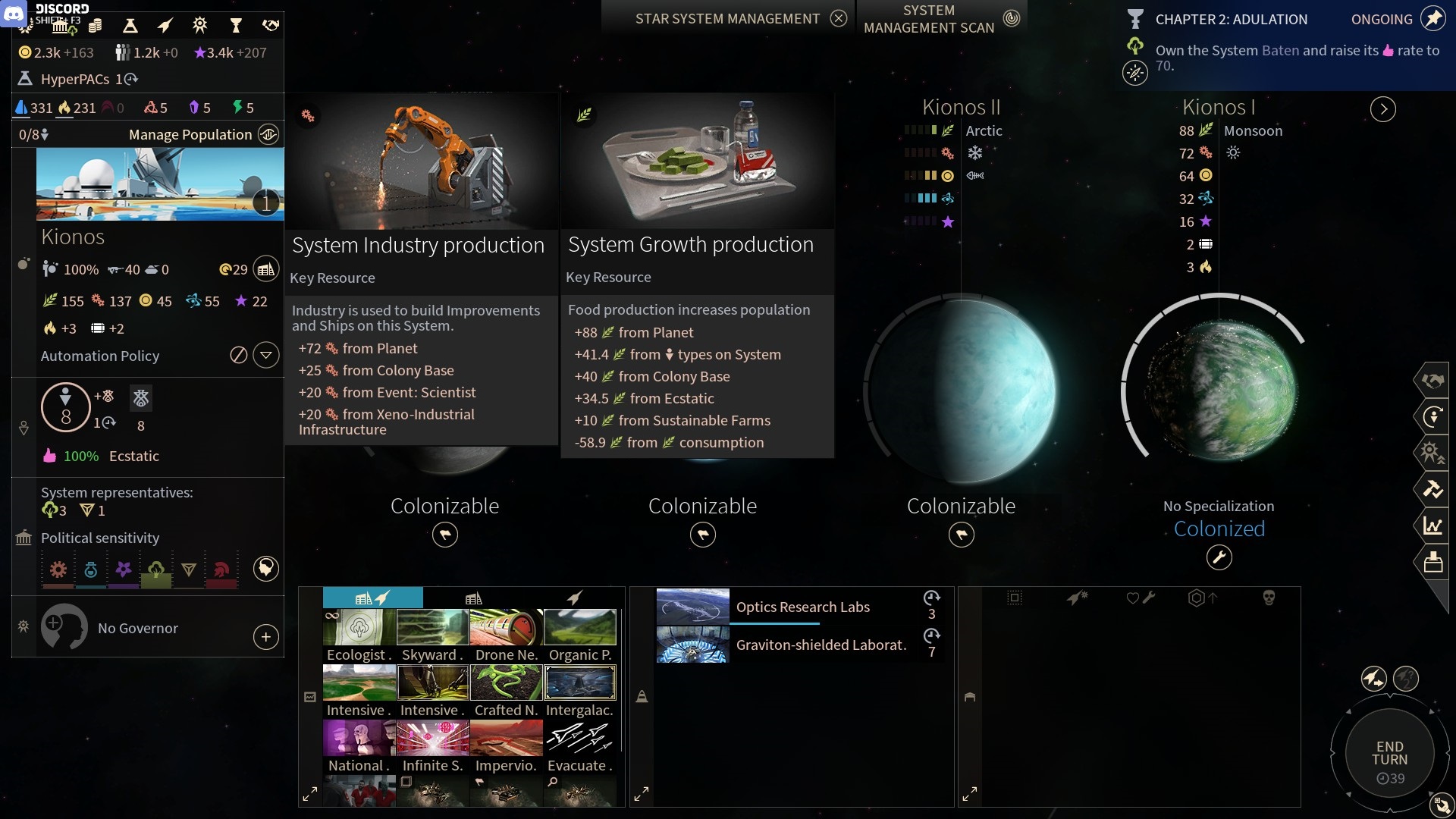Switch to the ships-only build tab
The image size is (1456, 819).
(x=574, y=598)
